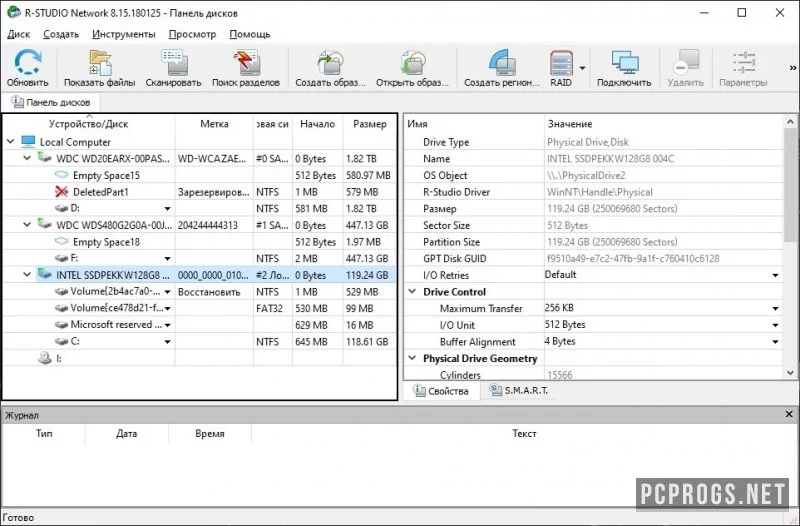Collapse Physical Drive Geometry section

(412, 358)
